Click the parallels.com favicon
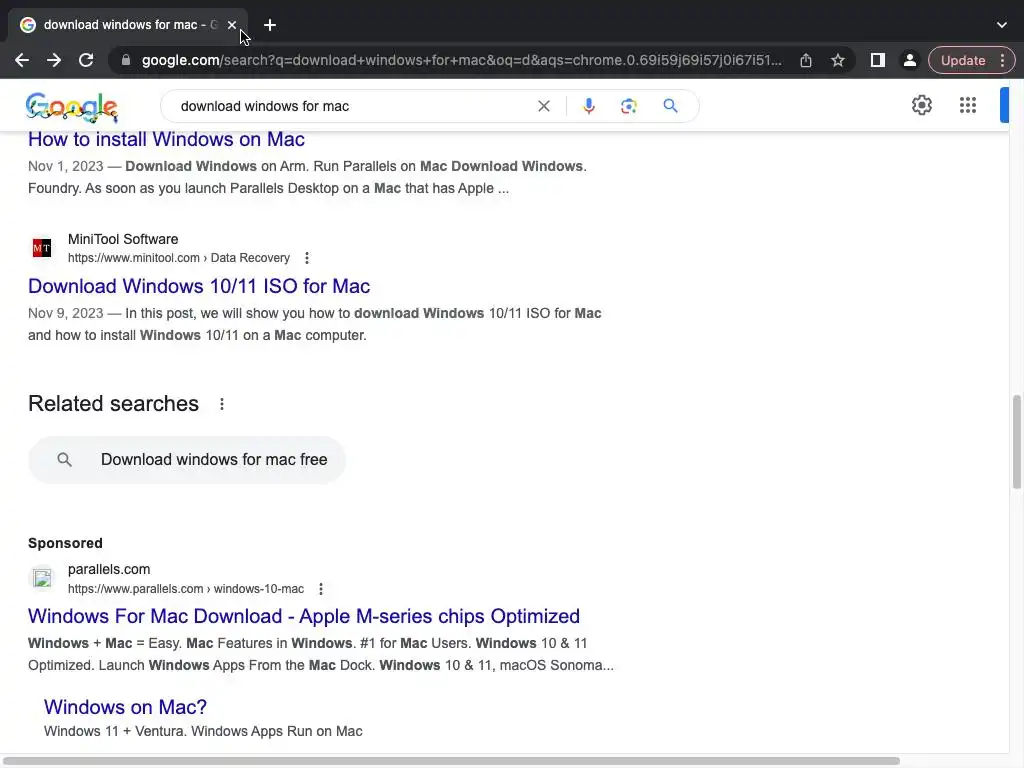 pos(42,578)
